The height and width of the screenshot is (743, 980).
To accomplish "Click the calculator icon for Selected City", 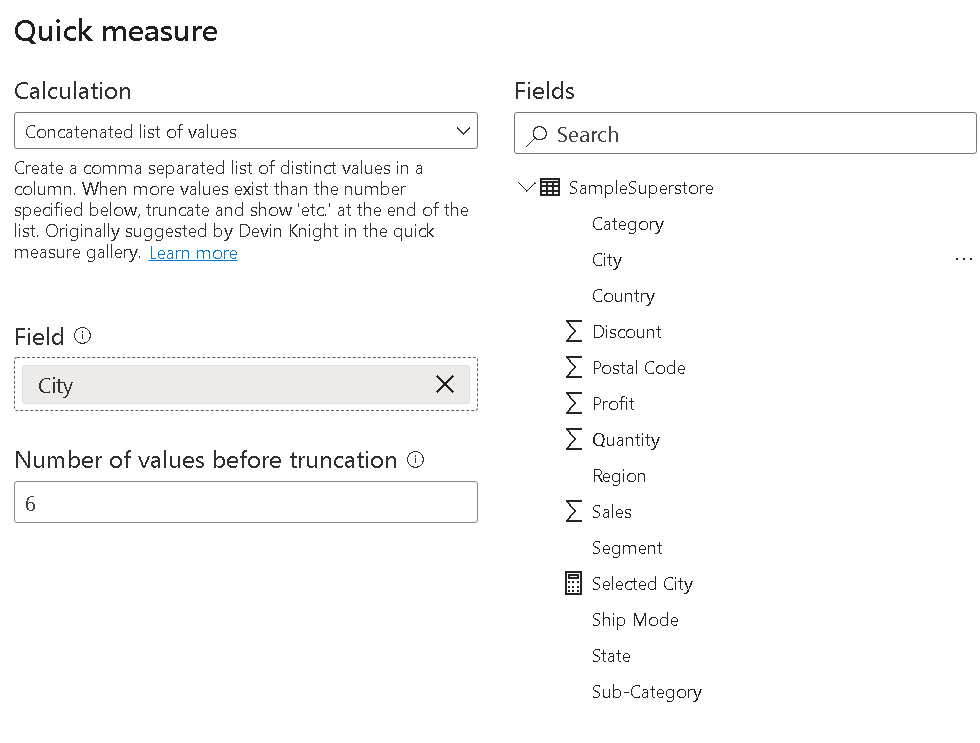I will pyautogui.click(x=574, y=584).
